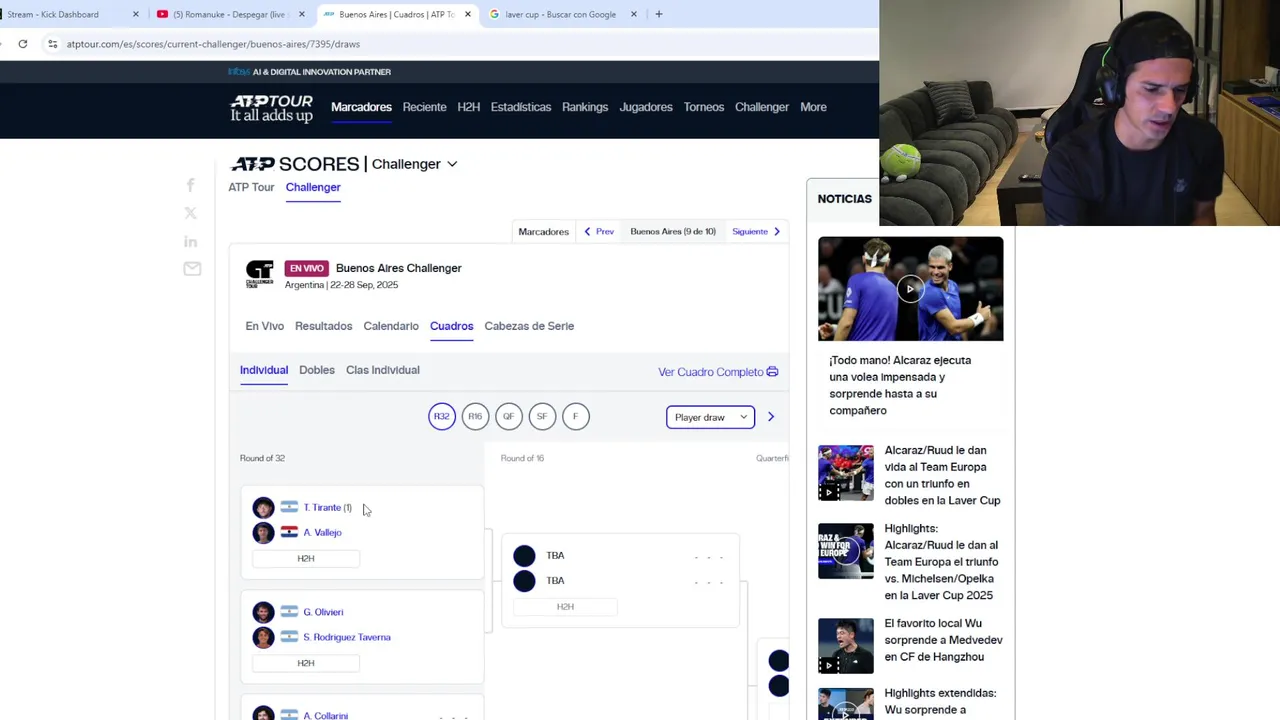Click S. Rodriguez Taverna player photo
The width and height of the screenshot is (1280, 720).
263,637
